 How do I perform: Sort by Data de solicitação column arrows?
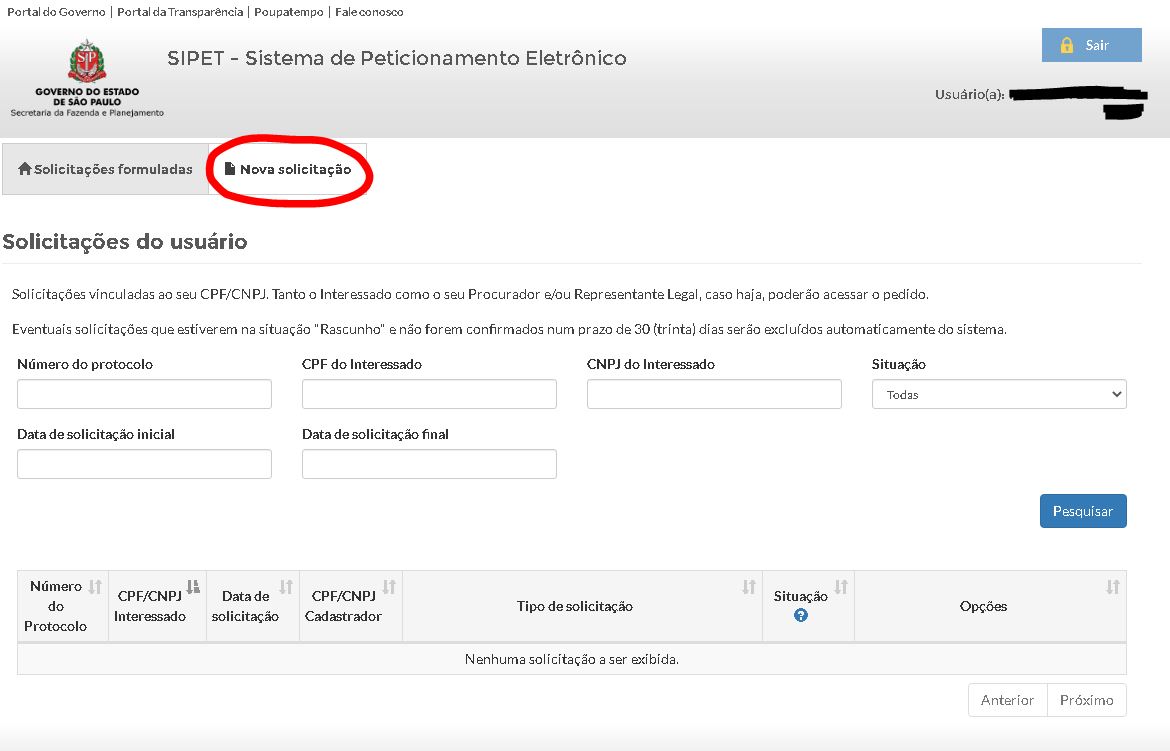tap(286, 587)
